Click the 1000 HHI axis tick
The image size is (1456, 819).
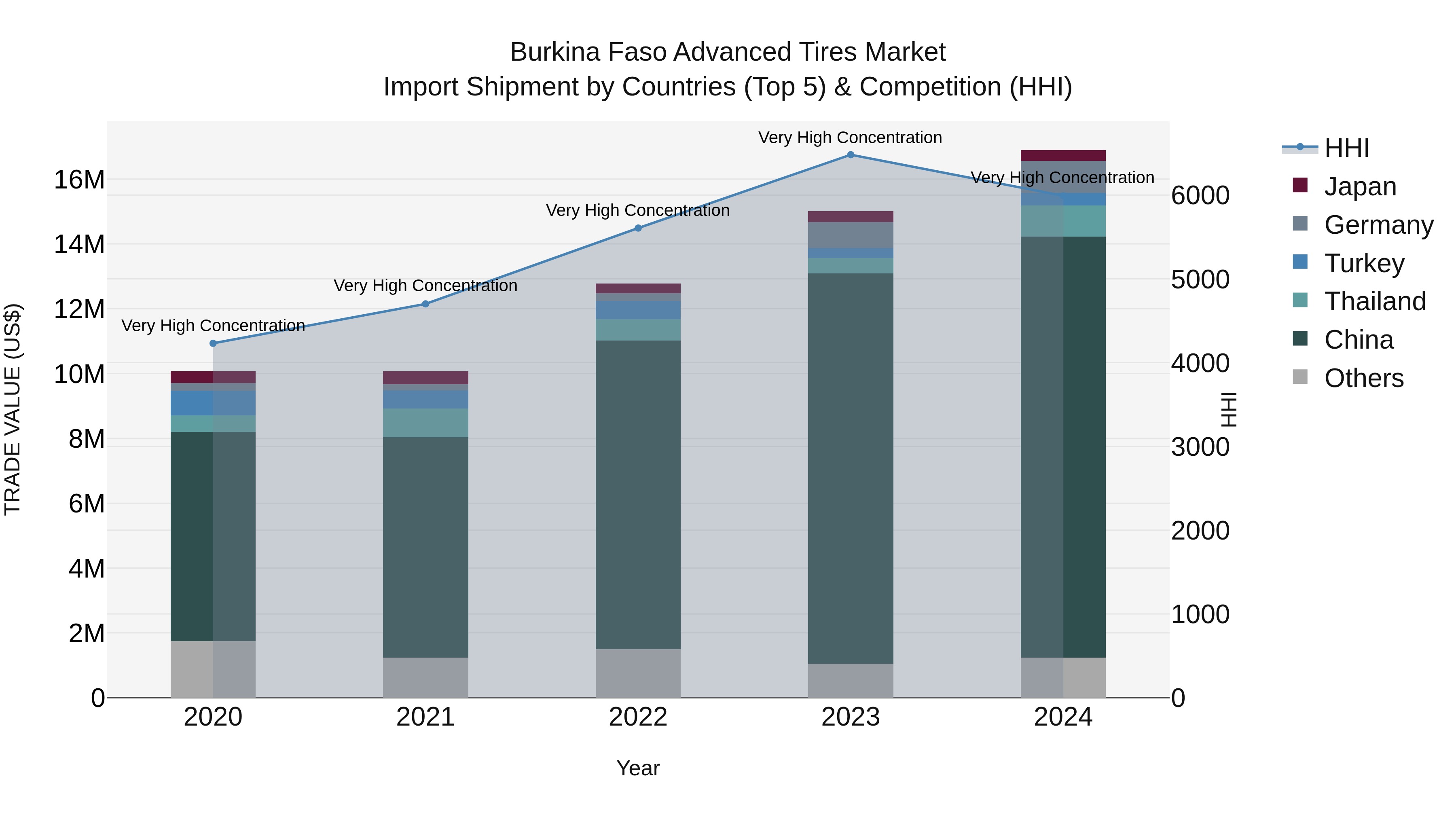tap(1200, 614)
